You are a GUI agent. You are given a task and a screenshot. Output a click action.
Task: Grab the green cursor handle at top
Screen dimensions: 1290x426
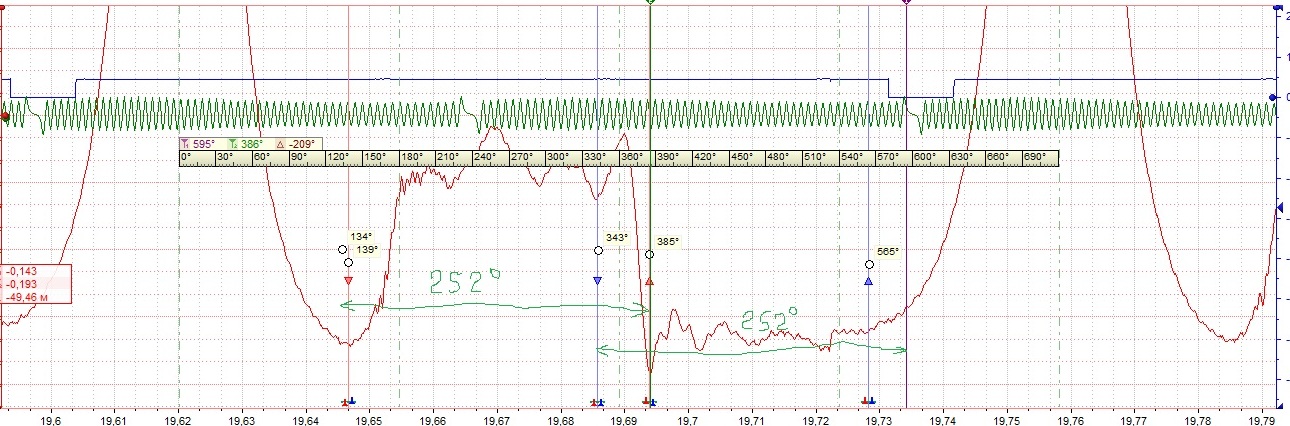651,2
